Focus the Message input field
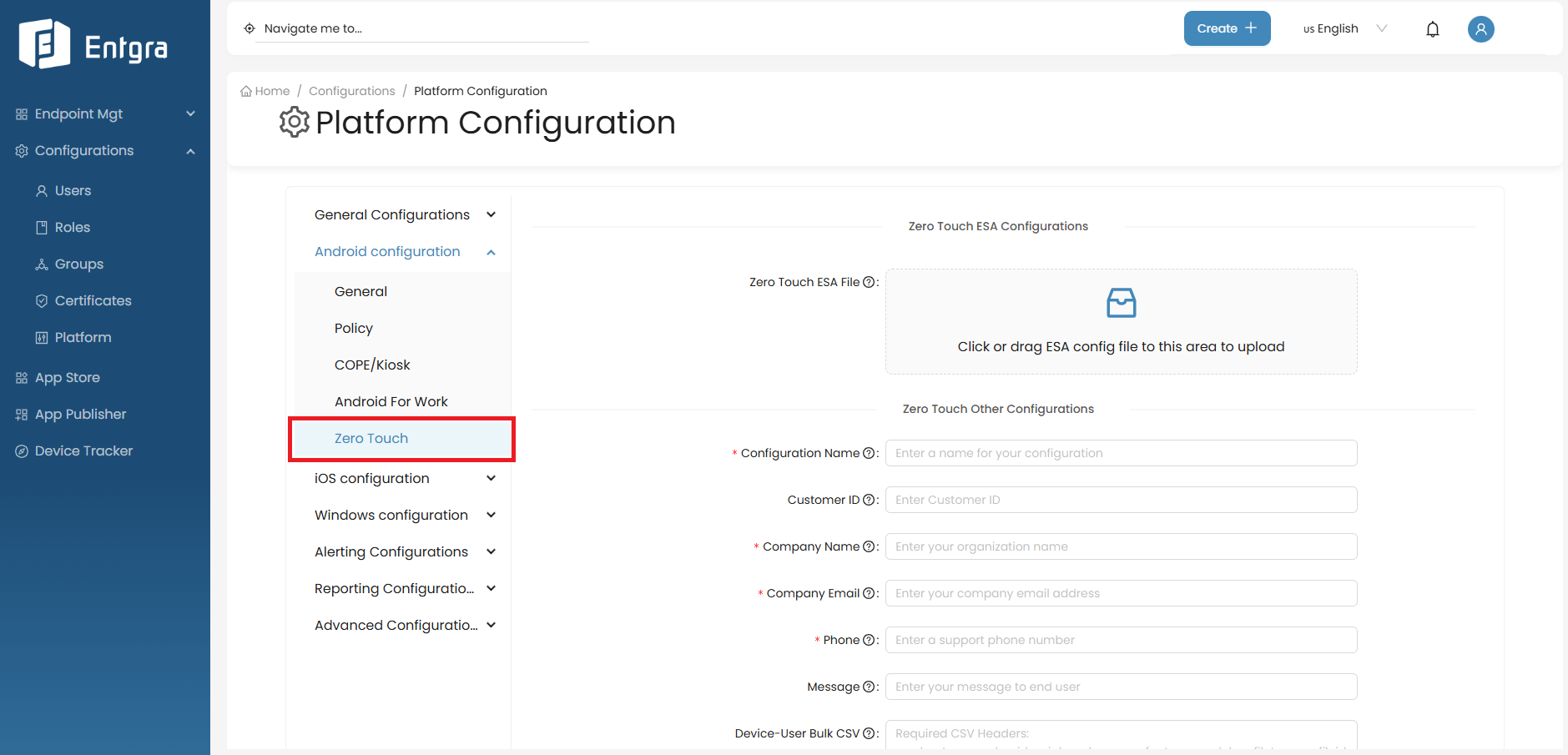 [1121, 687]
